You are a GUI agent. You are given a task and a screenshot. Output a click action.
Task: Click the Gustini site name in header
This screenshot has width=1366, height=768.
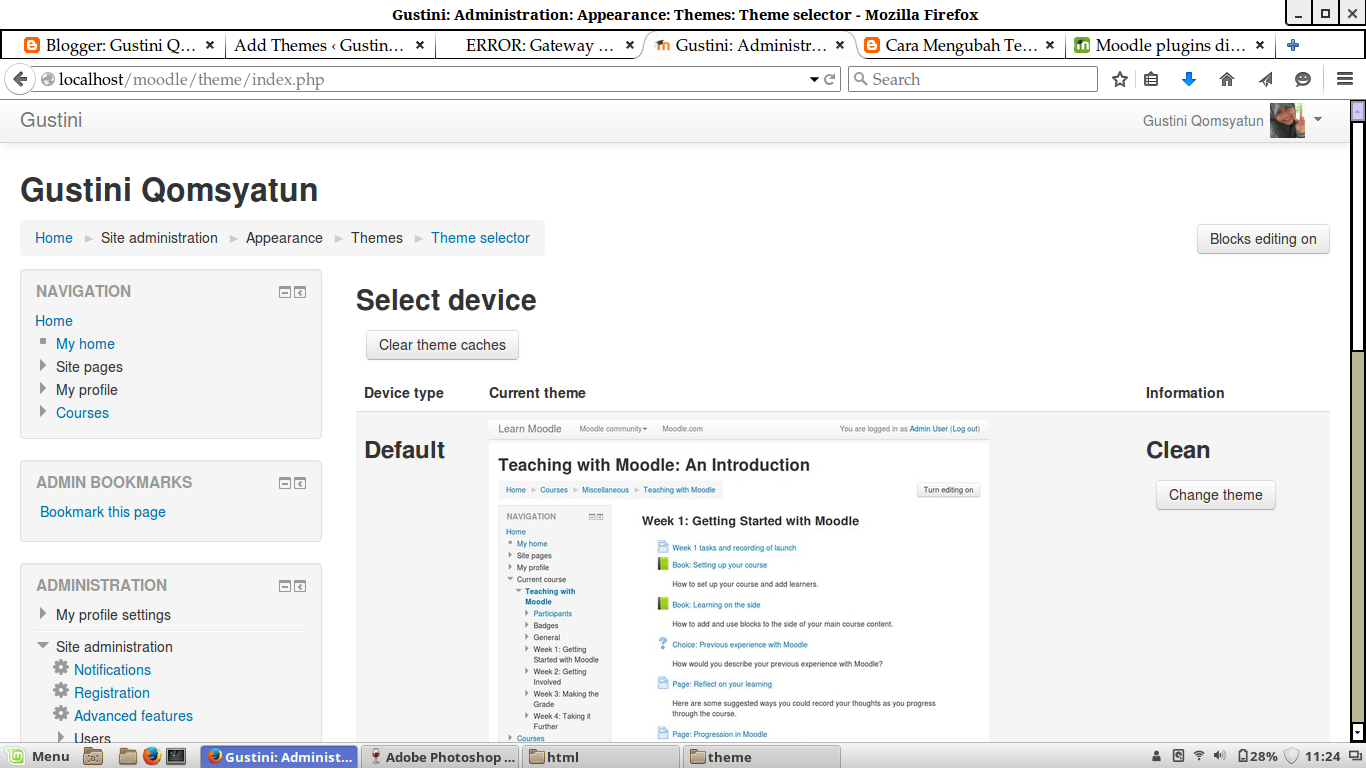51,120
